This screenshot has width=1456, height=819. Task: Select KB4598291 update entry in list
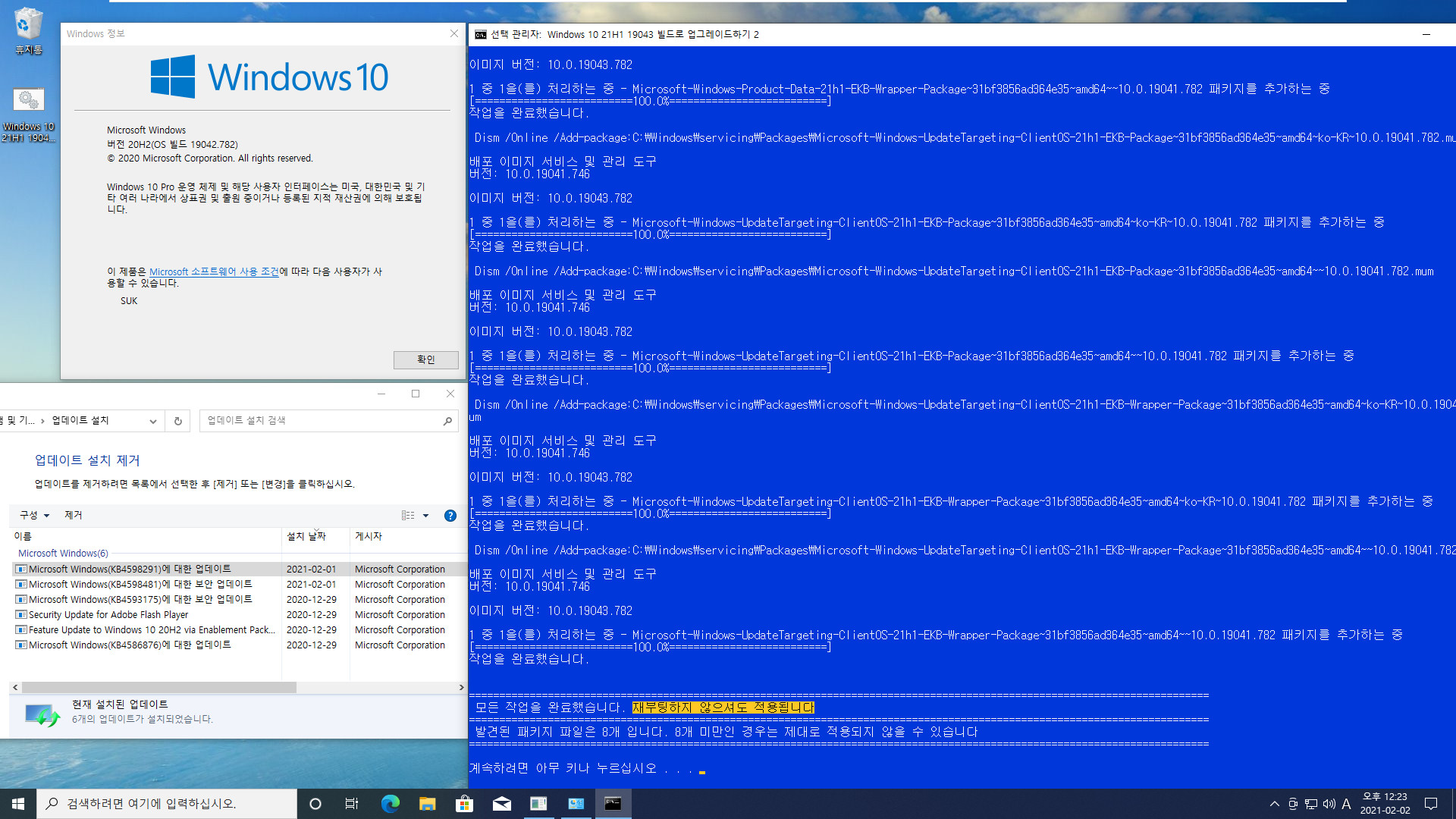(x=130, y=568)
